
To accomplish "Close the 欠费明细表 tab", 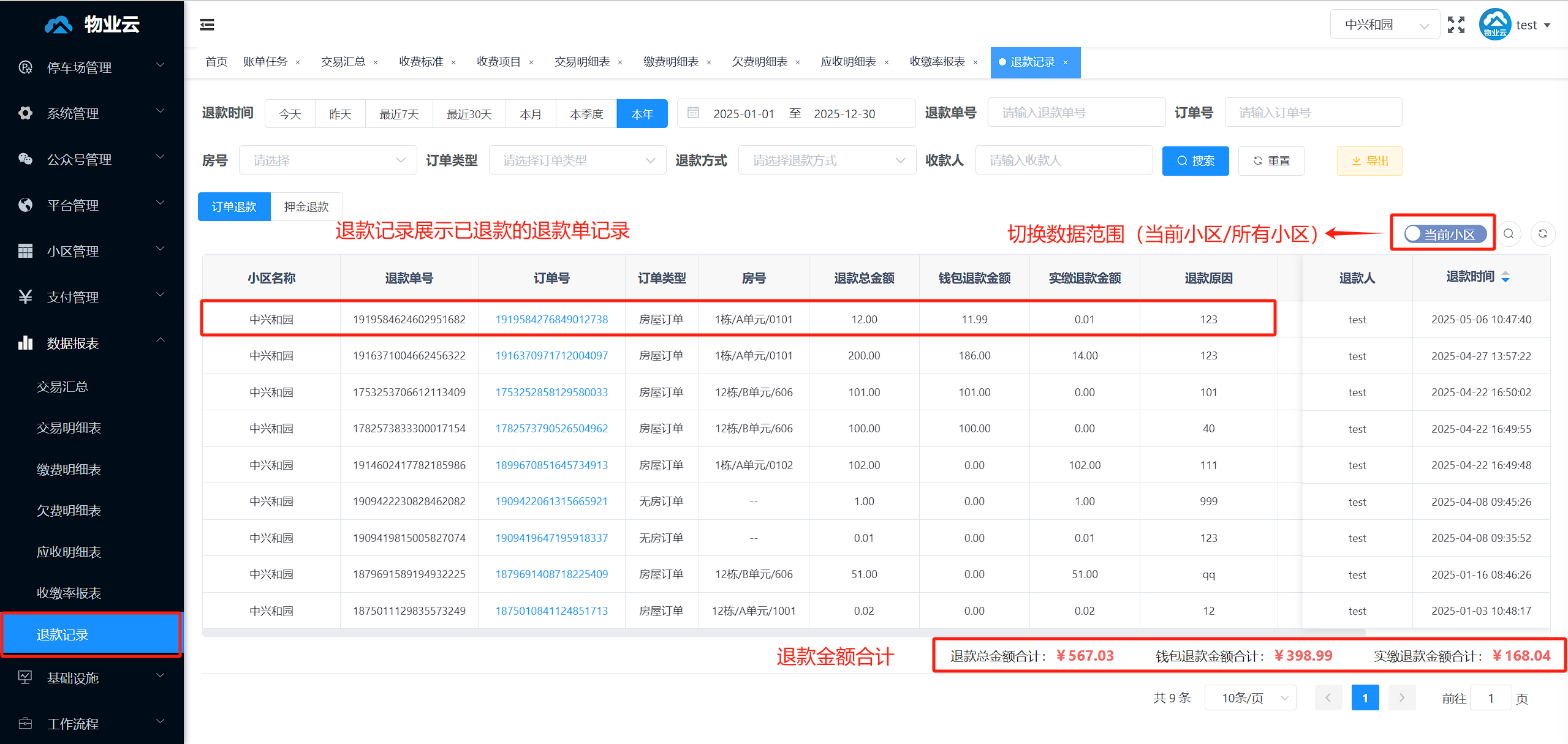I will coord(798,62).
